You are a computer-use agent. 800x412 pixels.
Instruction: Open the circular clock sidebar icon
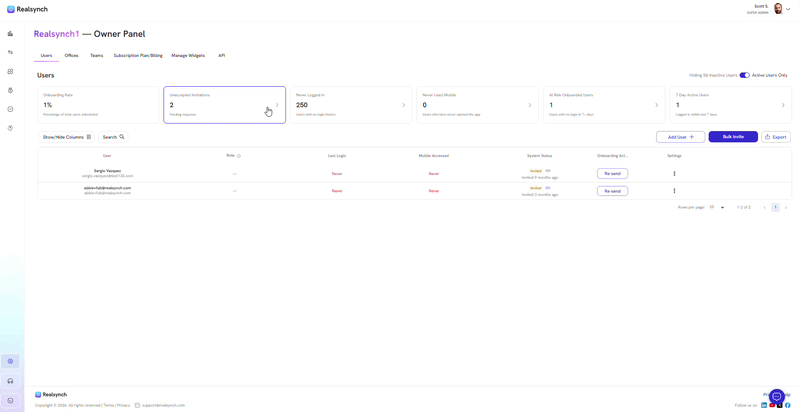pos(10,109)
